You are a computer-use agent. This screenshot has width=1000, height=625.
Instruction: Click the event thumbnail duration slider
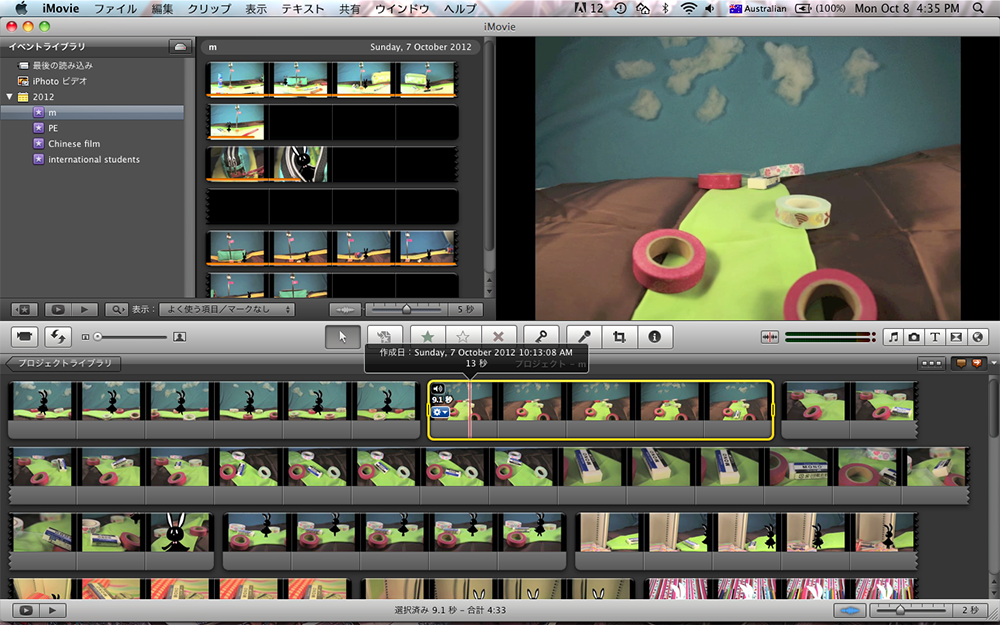(x=406, y=310)
